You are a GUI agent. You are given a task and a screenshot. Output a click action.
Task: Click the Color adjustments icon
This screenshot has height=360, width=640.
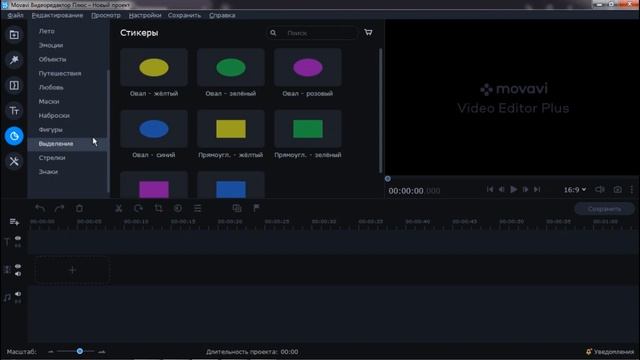coord(178,209)
